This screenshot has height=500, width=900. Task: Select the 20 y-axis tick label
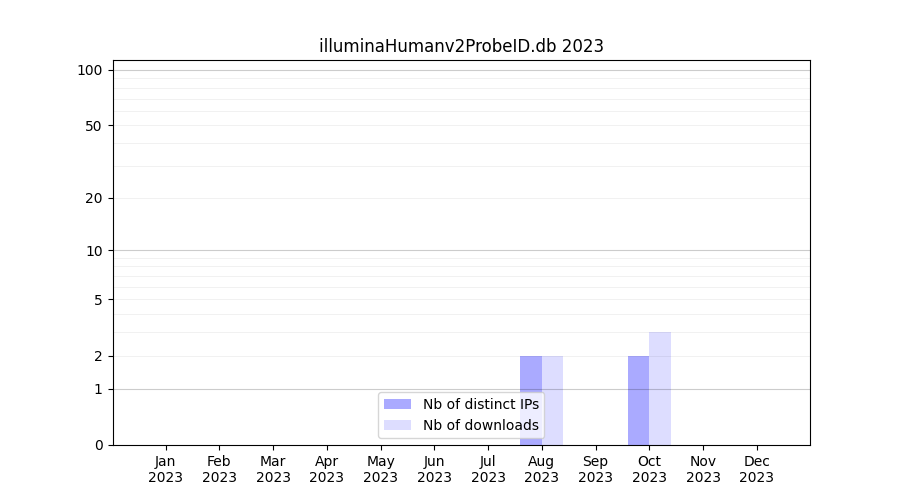click(94, 198)
